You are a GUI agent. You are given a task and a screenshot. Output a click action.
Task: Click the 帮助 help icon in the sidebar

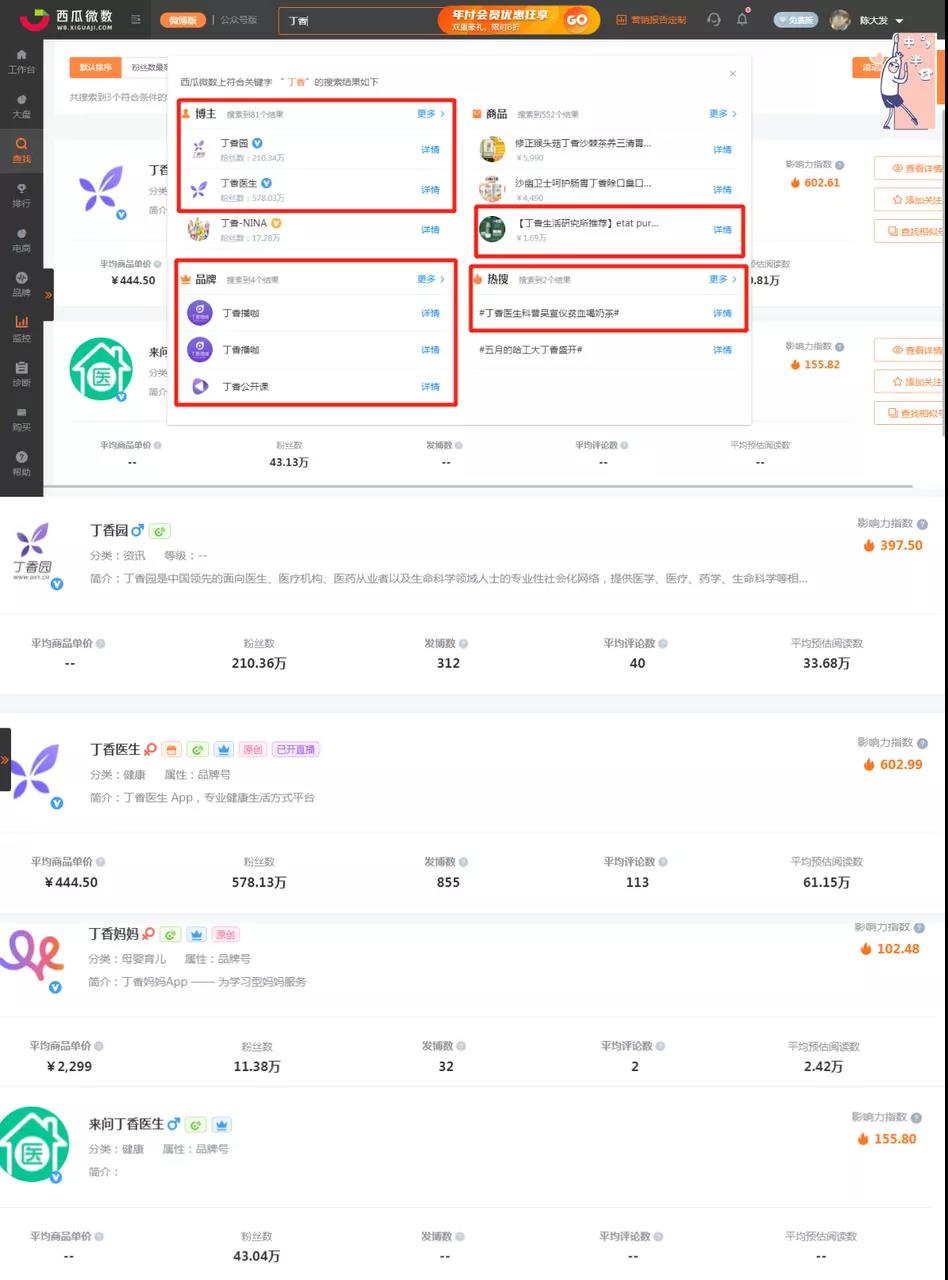(x=21, y=462)
